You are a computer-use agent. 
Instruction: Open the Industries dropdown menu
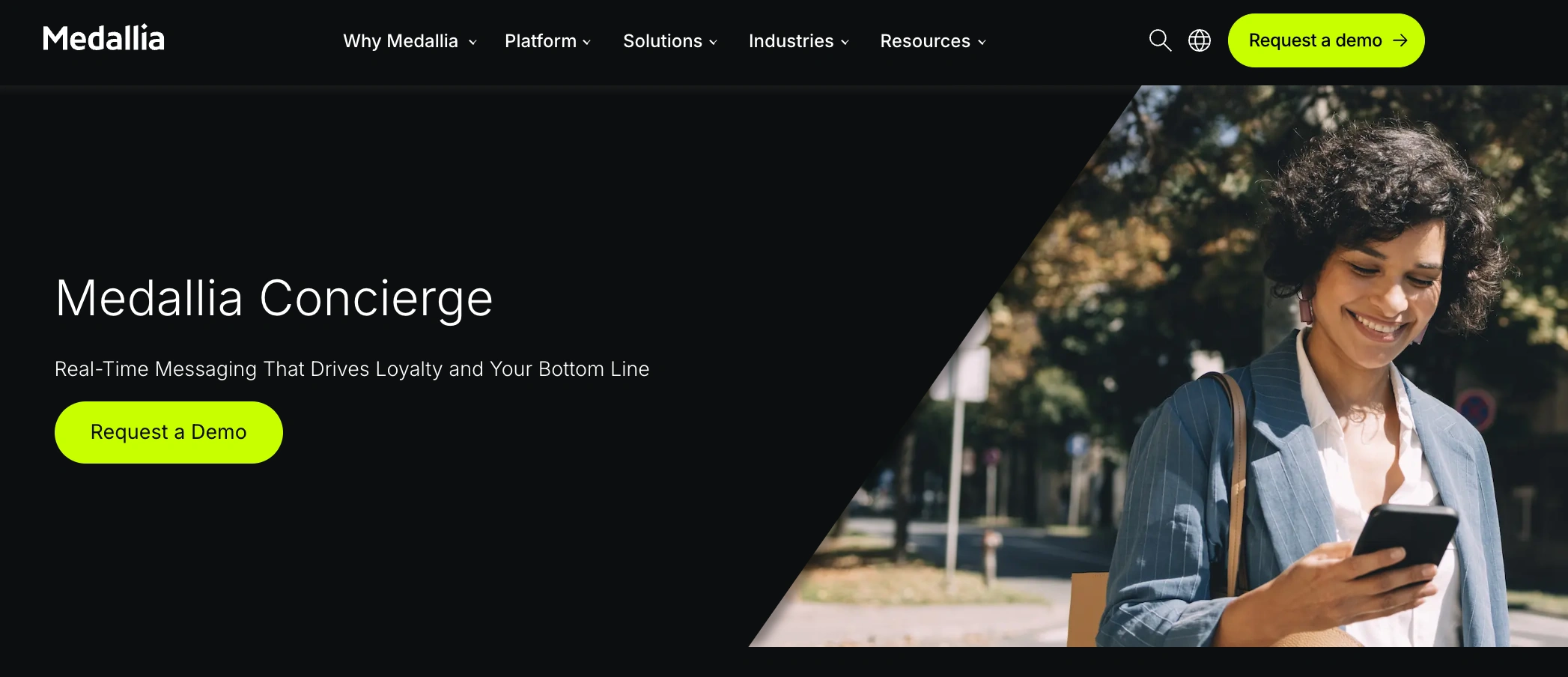(798, 41)
